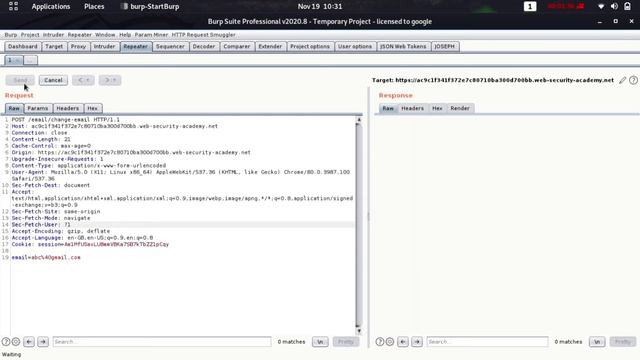The height and width of the screenshot is (360, 640).
Task: Open response search help icon
Action: (380, 342)
